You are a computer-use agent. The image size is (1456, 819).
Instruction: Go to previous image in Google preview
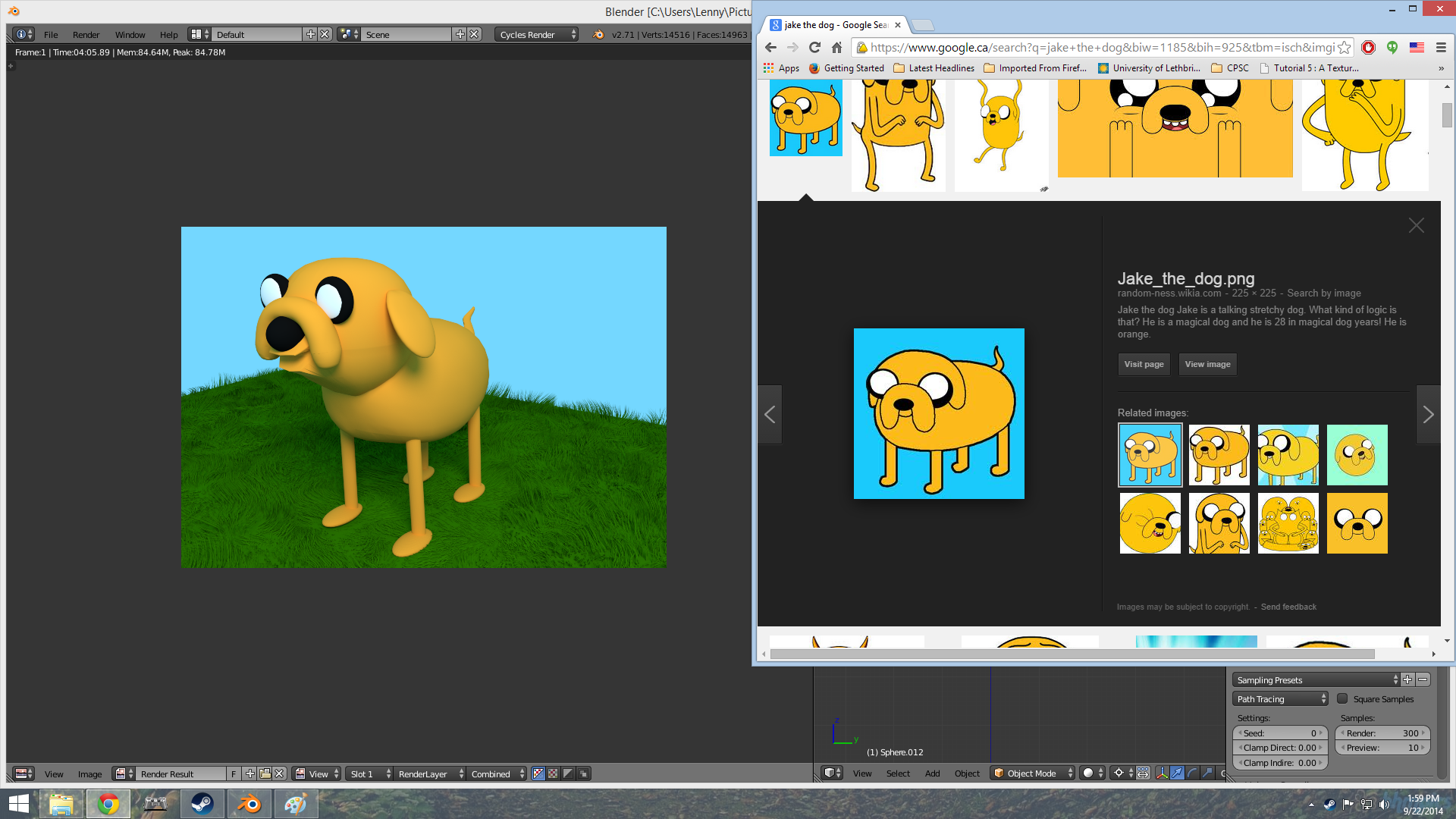[x=770, y=414]
